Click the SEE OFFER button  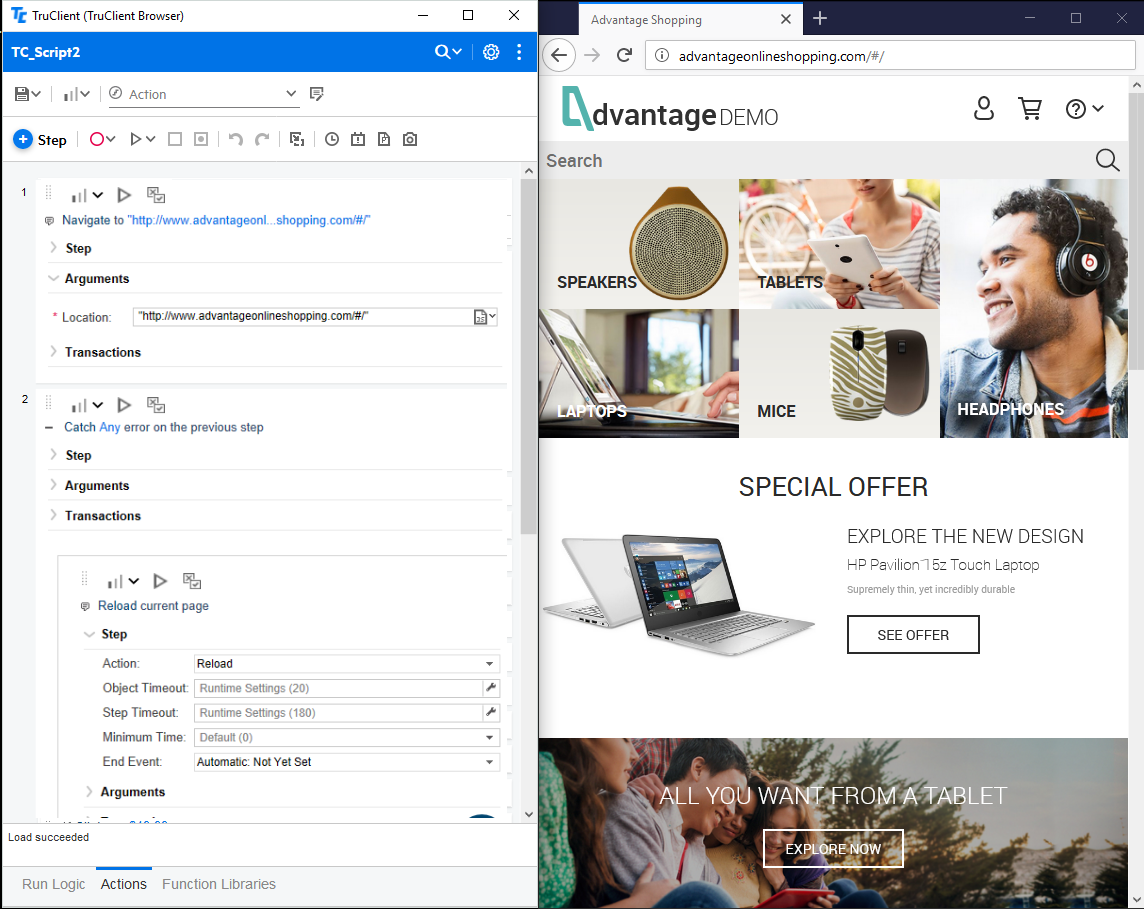point(913,635)
